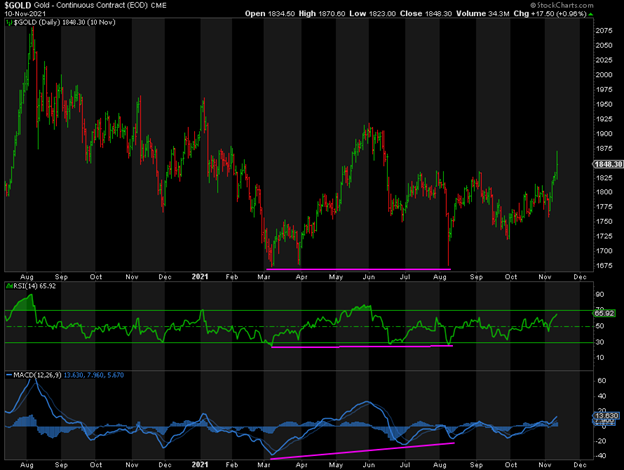The width and height of the screenshot is (624, 470).
Task: Click the 13.630 value tag on the MACD axis
Action: point(606,415)
